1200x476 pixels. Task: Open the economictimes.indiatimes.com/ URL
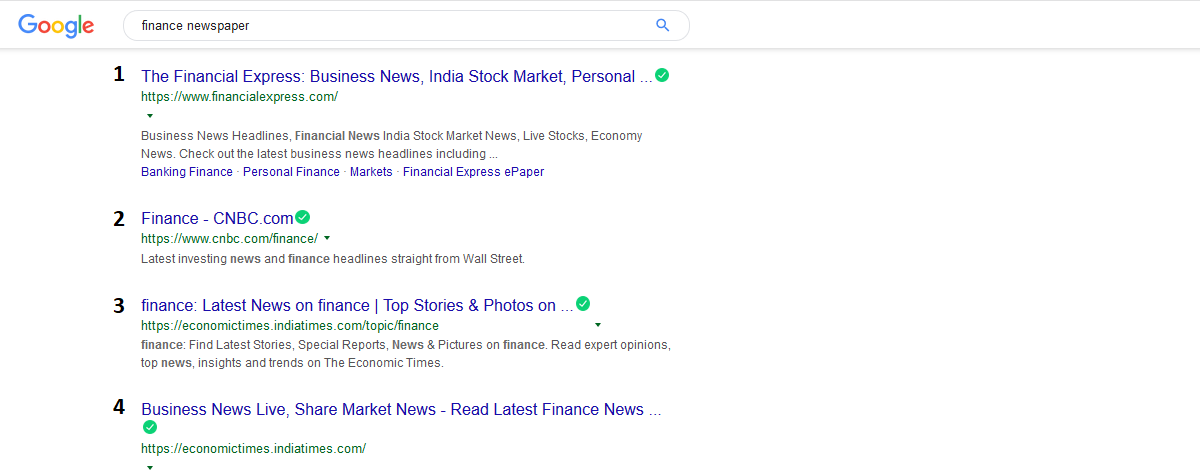[x=254, y=449]
